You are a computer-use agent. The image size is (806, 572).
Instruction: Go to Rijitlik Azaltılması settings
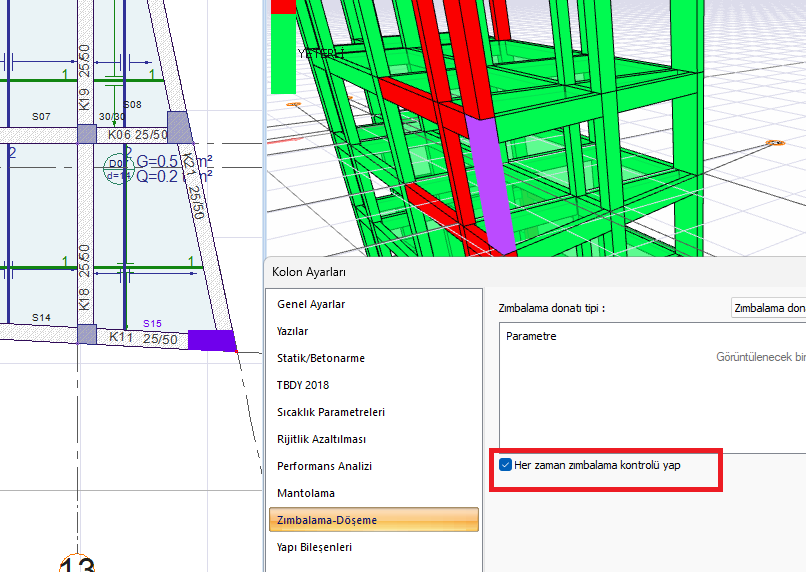click(321, 439)
